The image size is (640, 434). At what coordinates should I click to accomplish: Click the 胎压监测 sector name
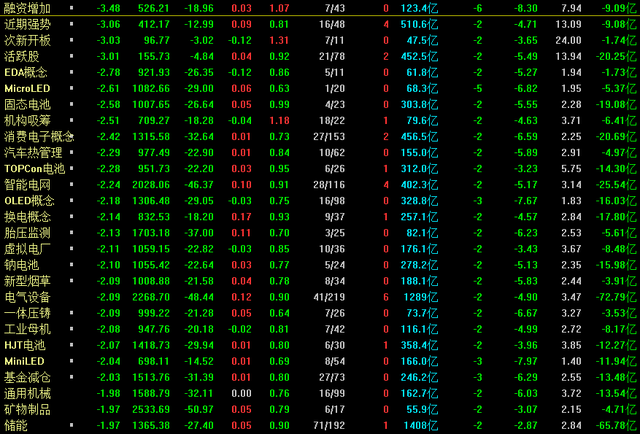27,233
